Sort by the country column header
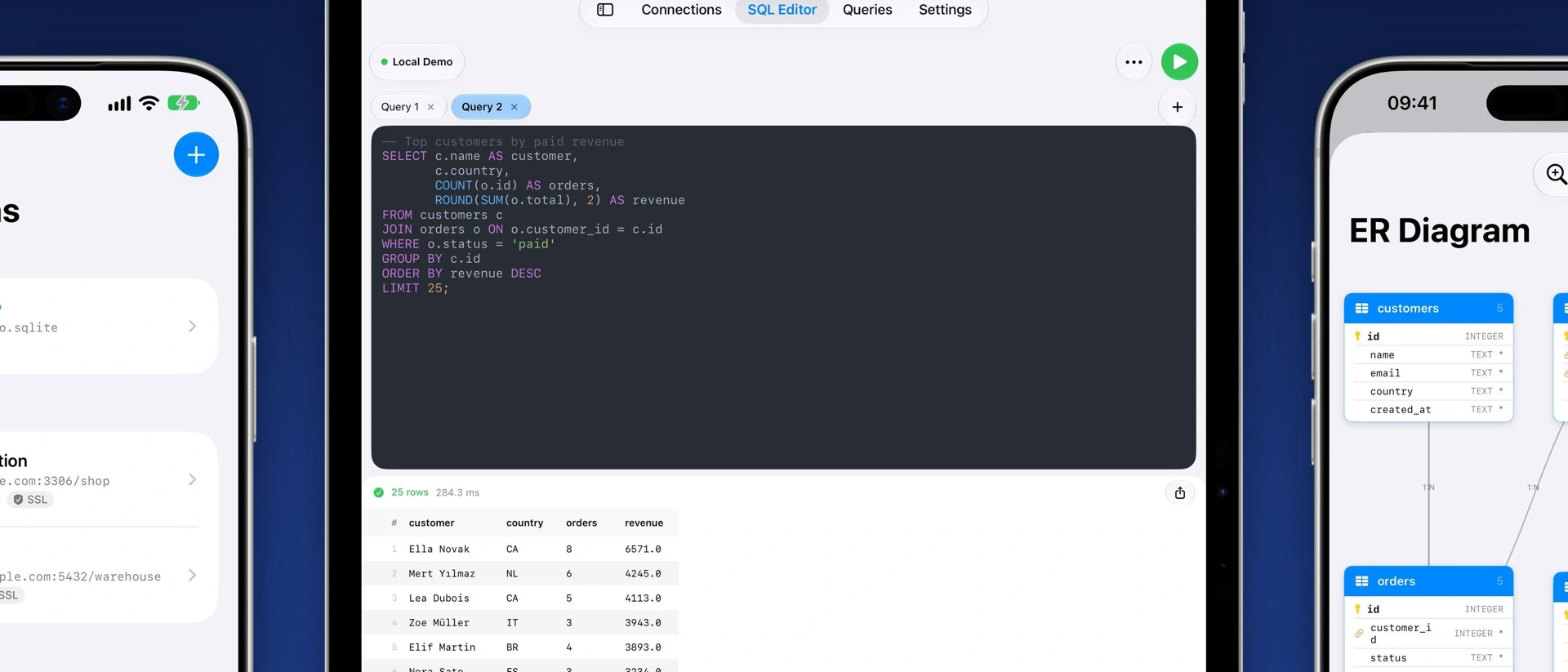1568x672 pixels. [524, 523]
